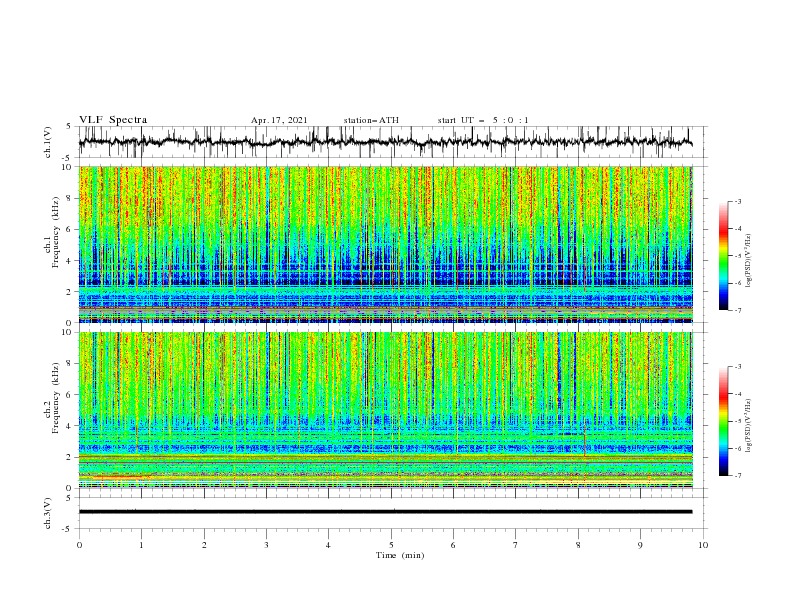The height and width of the screenshot is (612, 792).
Task: Click the 'VLF Spectra' title text
Action: 113,120
